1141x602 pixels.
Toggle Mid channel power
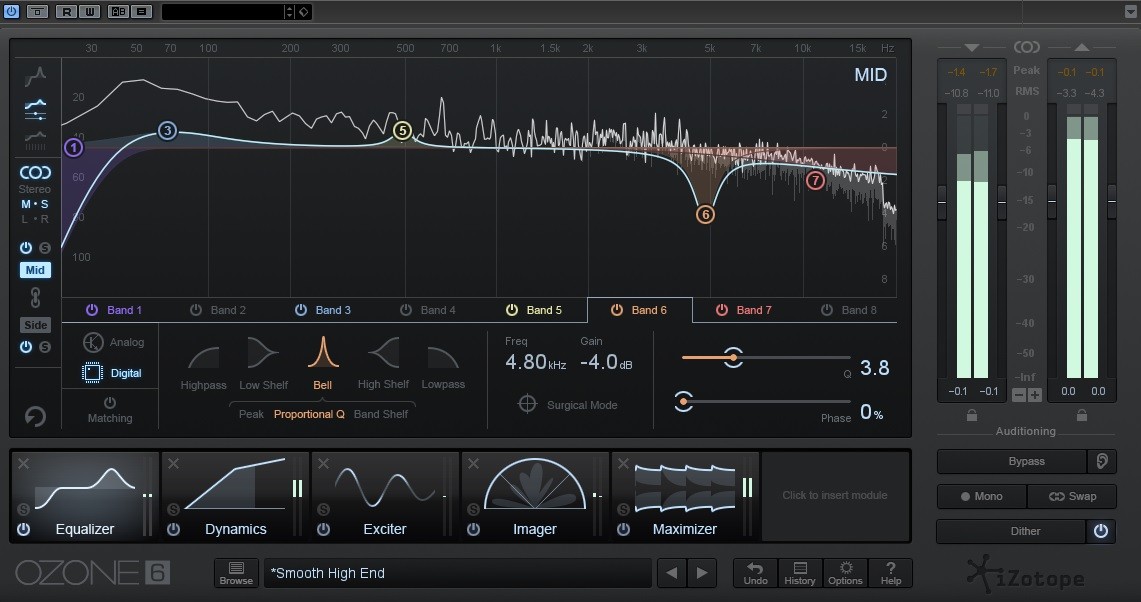[25, 248]
